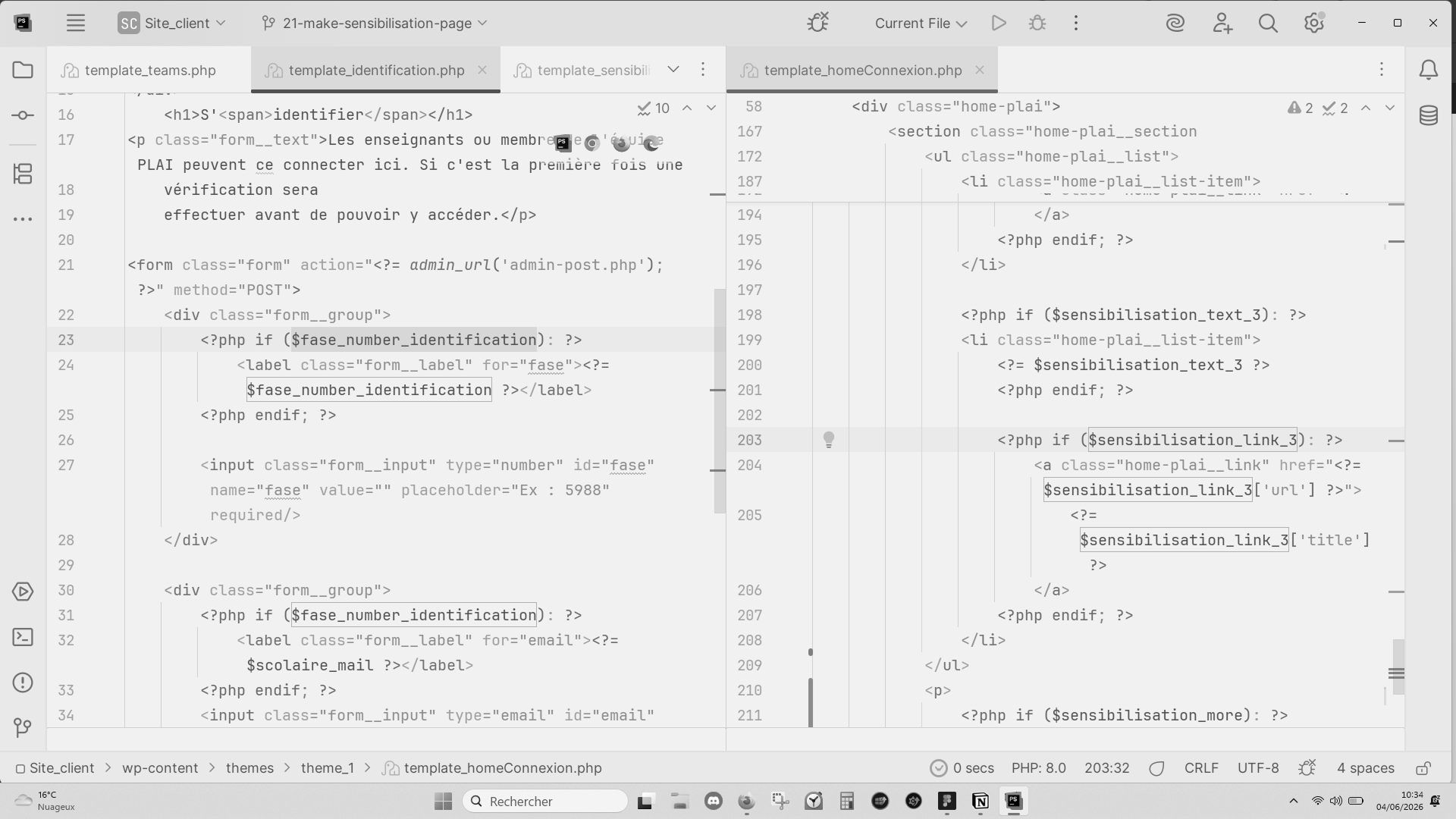Open the Commit tool window
Screen dimensions: 1456x819
(23, 115)
